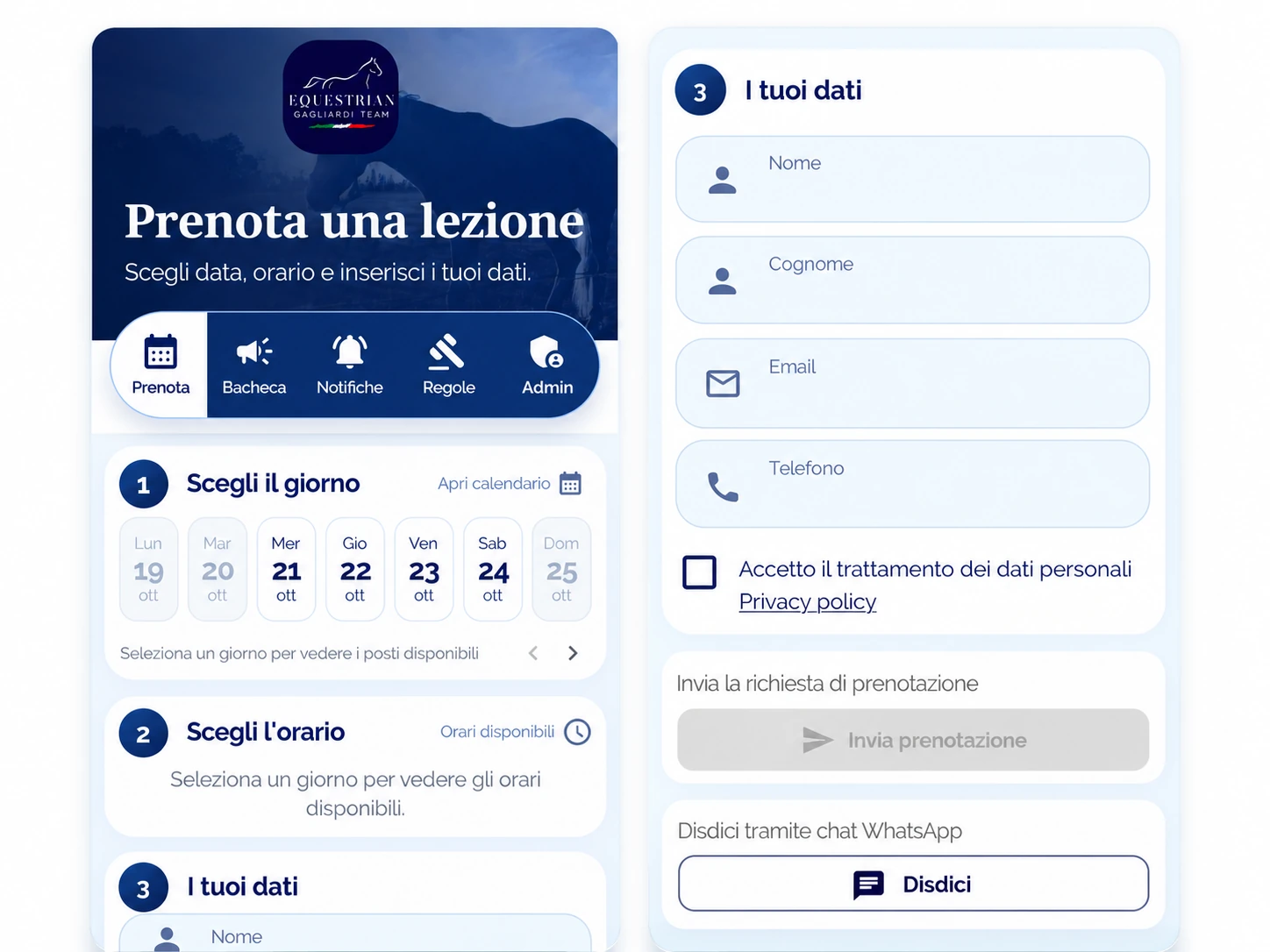Select Monday 19 ott
1270x952 pixels.
[x=148, y=569]
